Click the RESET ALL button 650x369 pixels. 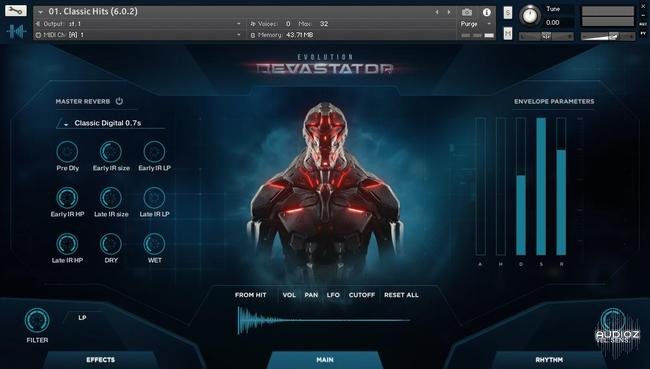coord(401,295)
